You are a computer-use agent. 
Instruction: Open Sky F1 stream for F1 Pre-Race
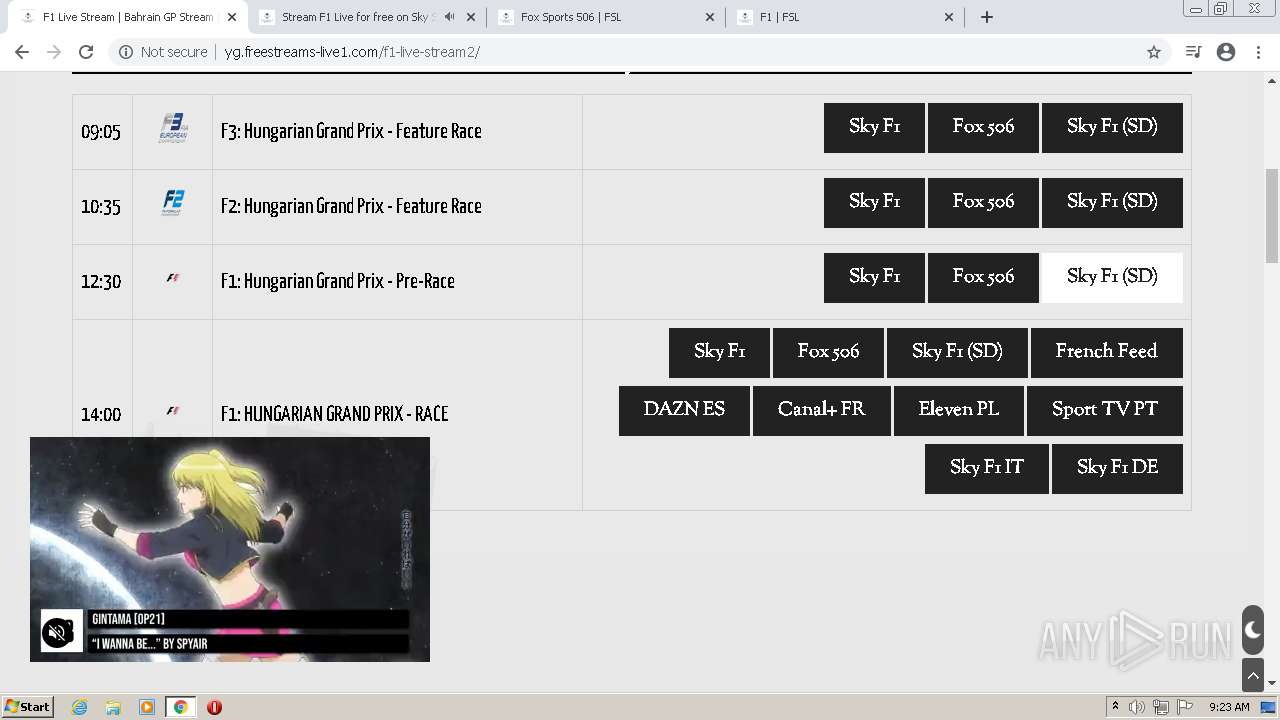click(x=874, y=278)
